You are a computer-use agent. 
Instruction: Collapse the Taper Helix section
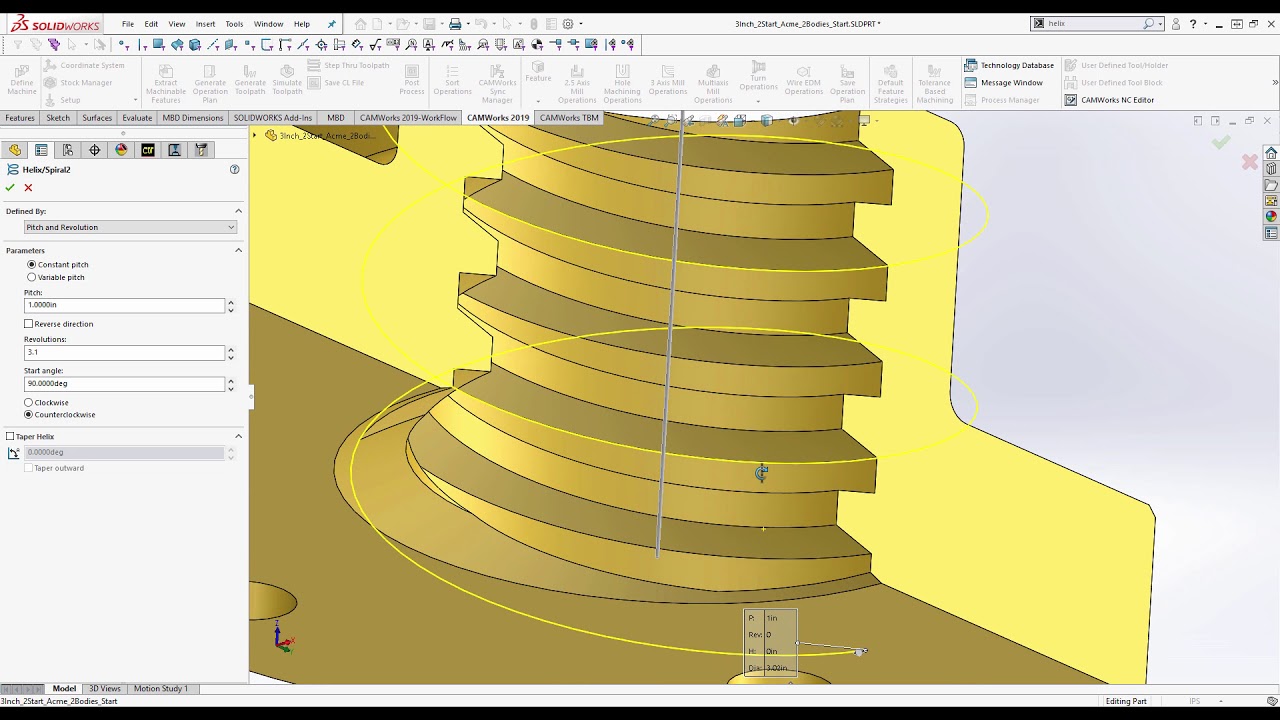click(238, 436)
